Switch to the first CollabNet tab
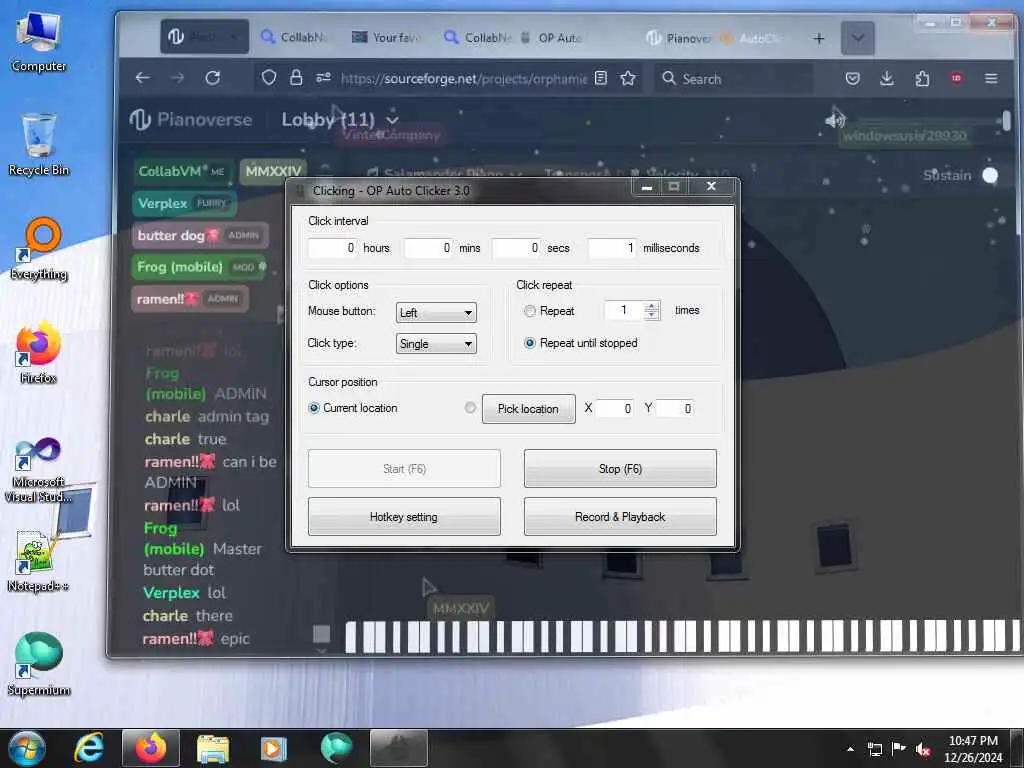This screenshot has width=1024, height=768. click(294, 38)
